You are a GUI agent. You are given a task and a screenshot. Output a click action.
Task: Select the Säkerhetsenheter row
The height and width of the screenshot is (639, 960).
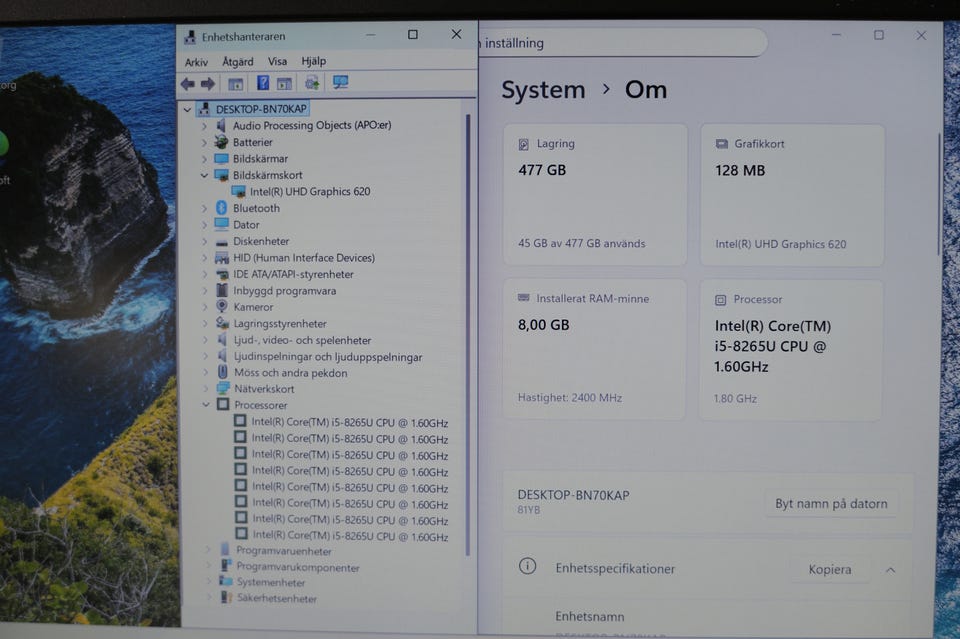click(x=277, y=599)
